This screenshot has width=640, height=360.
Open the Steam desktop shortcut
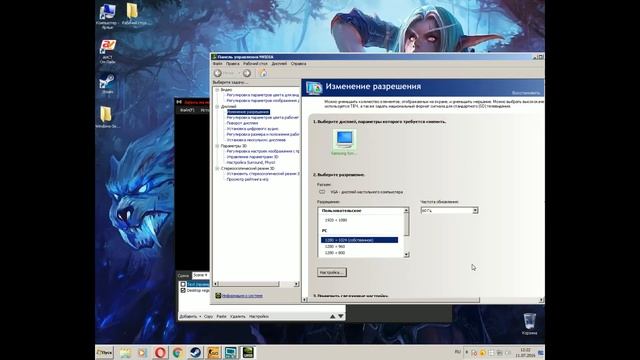(107, 84)
